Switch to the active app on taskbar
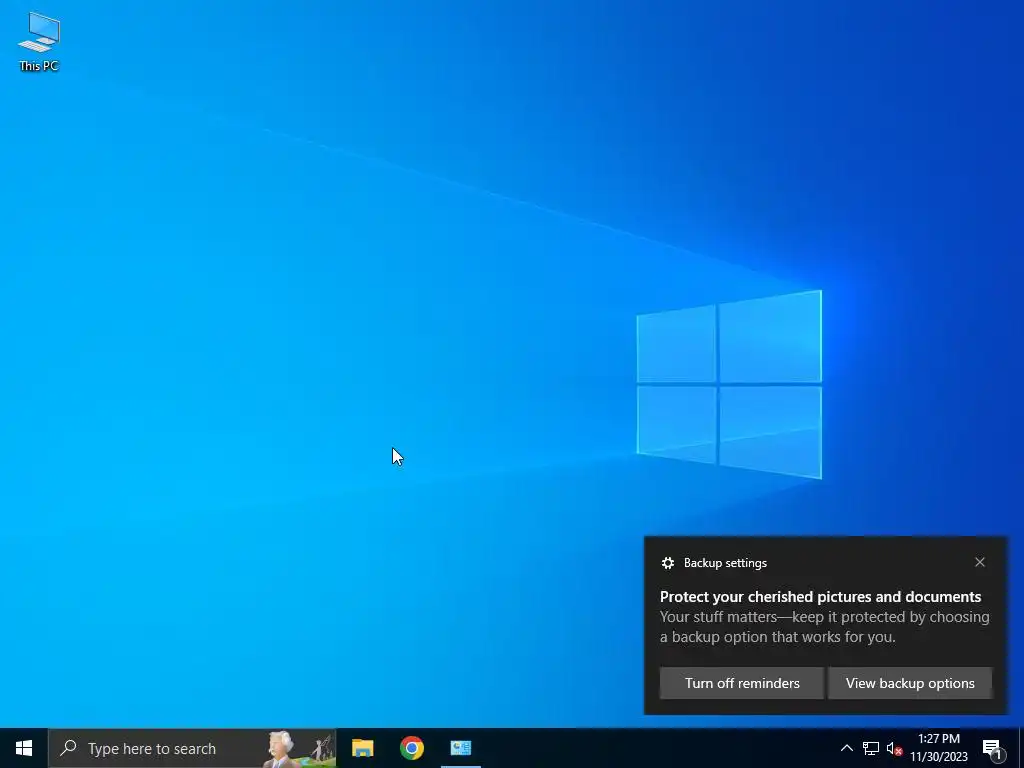This screenshot has height=768, width=1024. point(460,748)
